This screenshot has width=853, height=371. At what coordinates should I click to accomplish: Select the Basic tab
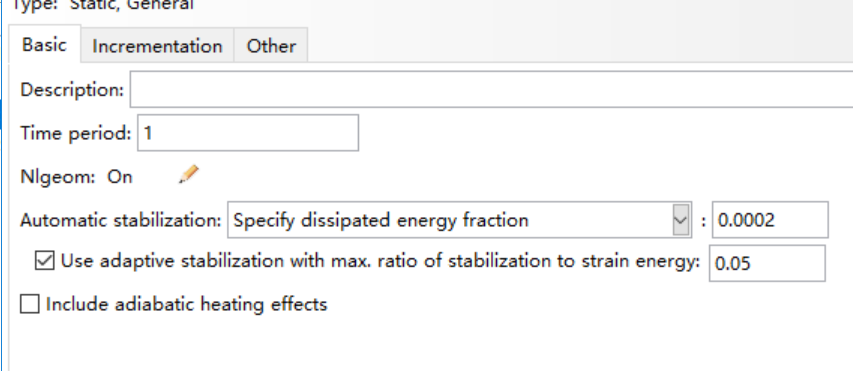[x=45, y=44]
